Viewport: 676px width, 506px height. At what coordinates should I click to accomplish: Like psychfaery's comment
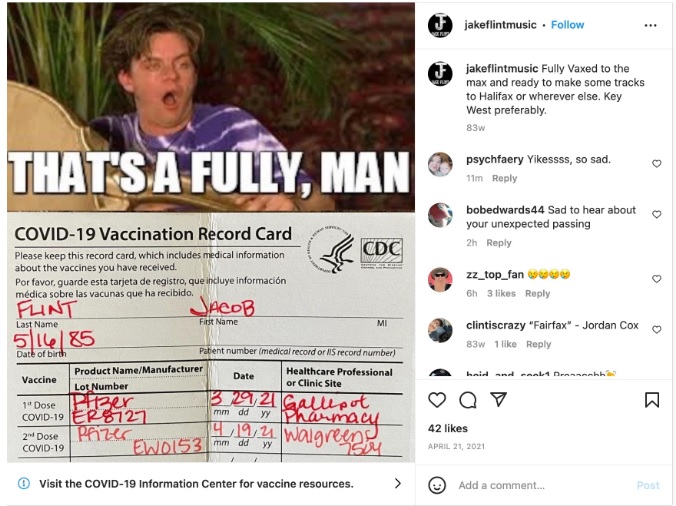pyautogui.click(x=656, y=164)
